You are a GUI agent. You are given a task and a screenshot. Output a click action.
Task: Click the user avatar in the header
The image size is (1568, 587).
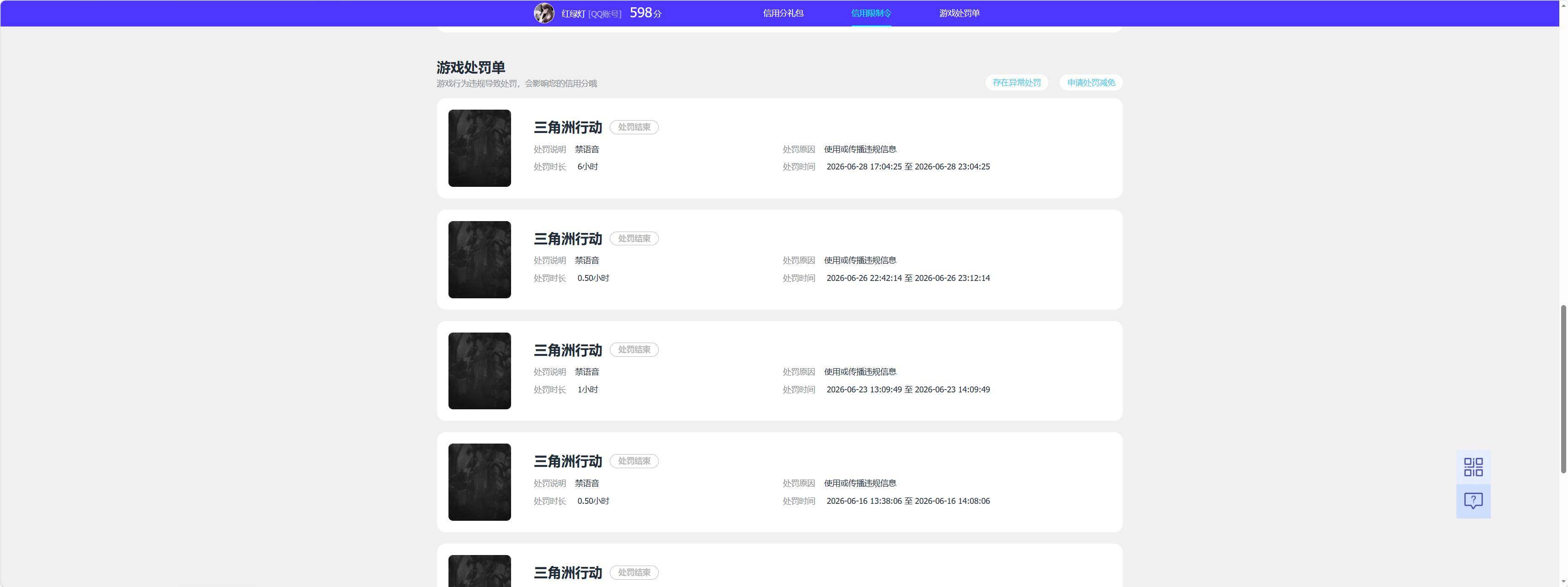click(544, 13)
